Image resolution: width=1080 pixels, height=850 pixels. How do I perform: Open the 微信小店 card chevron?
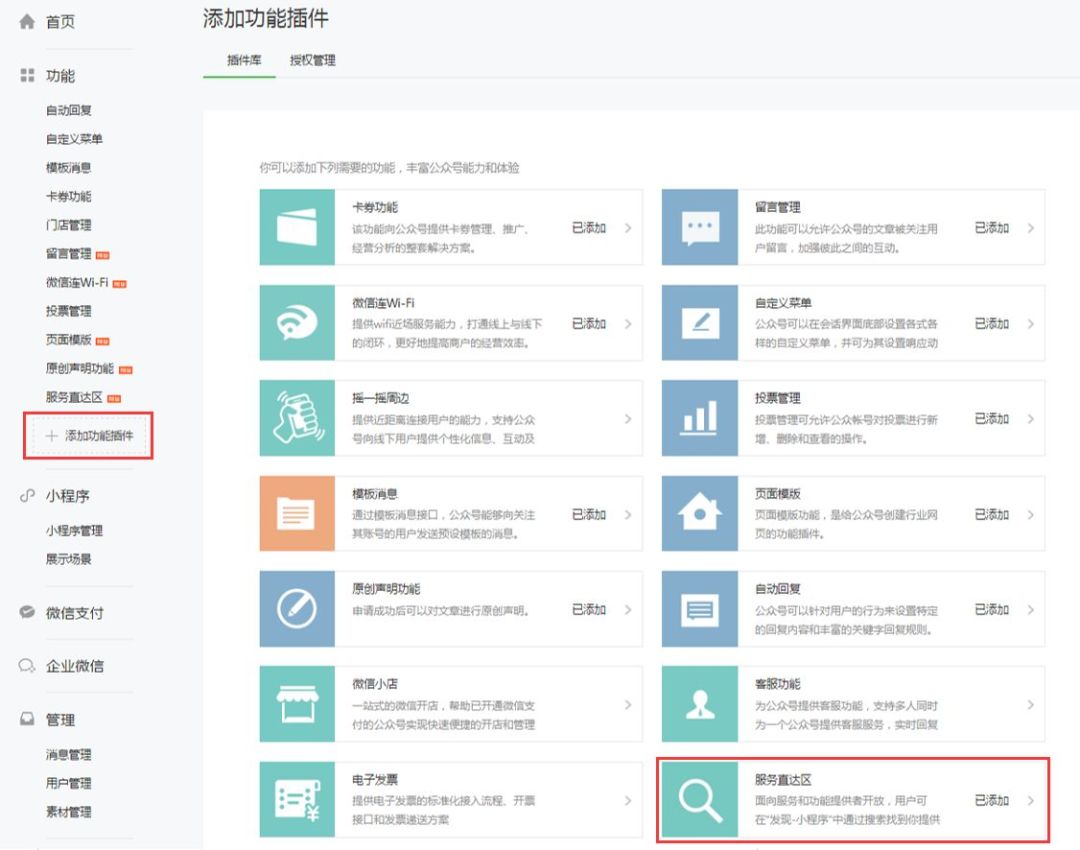[x=628, y=704]
